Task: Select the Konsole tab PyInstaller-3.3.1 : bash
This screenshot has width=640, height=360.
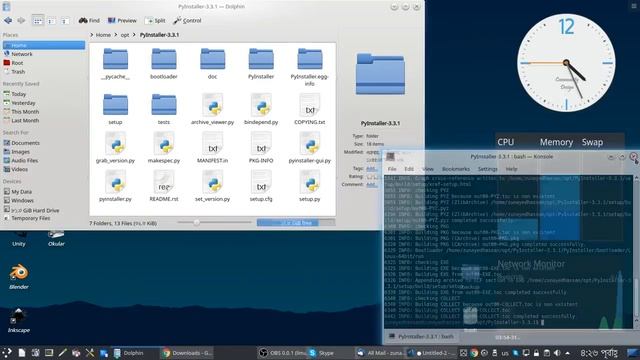Action: pos(421,337)
